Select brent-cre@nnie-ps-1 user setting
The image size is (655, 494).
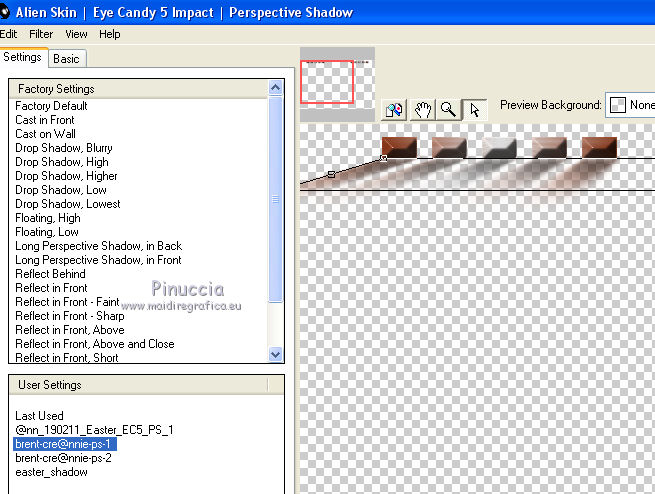[x=63, y=444]
